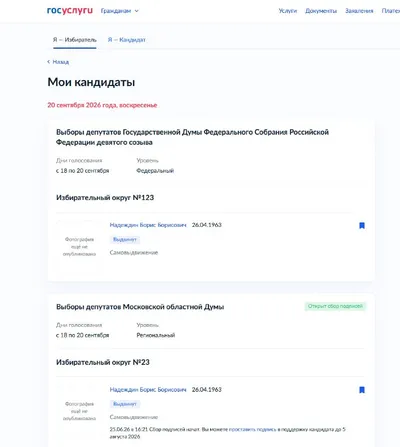Open Заявления in top navigation
Image resolution: width=400 pixels, height=447 pixels.
[x=359, y=11]
